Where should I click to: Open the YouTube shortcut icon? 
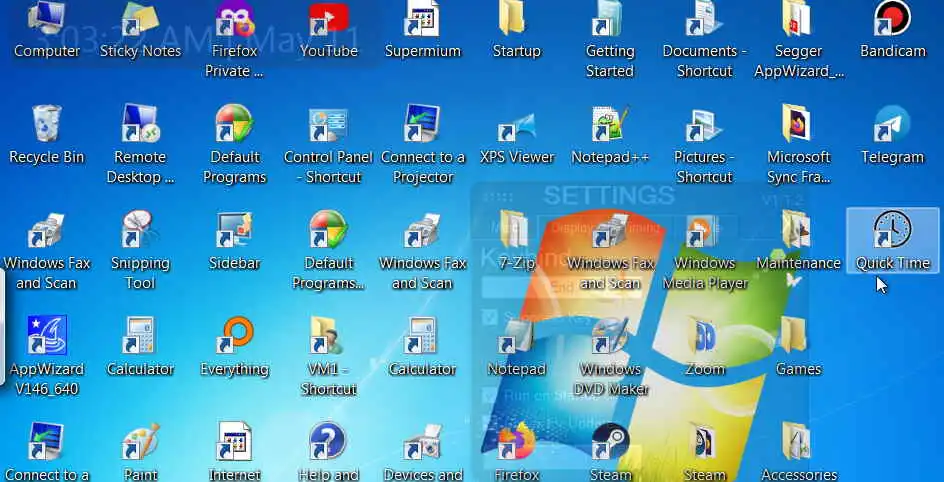[x=328, y=20]
